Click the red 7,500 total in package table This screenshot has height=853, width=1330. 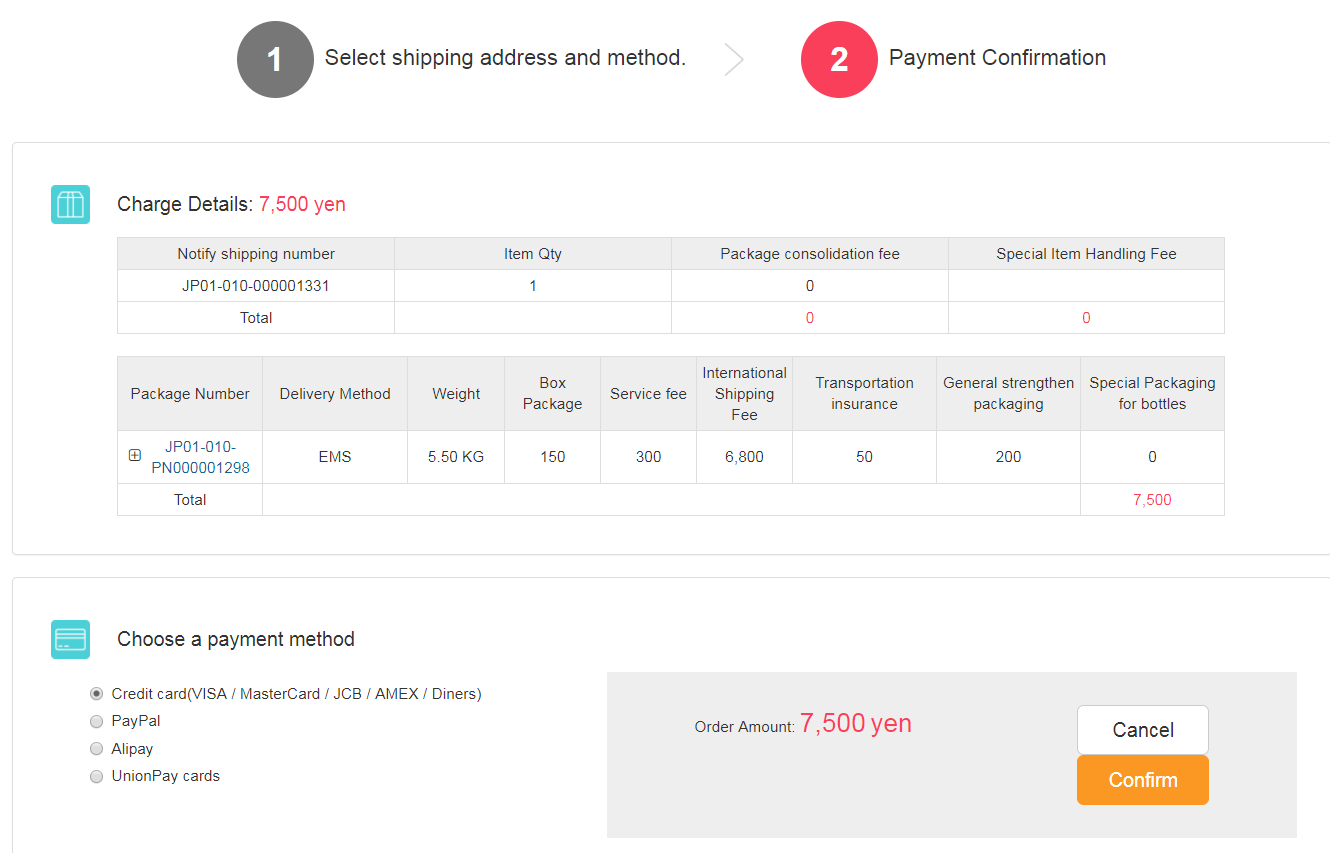[1152, 500]
